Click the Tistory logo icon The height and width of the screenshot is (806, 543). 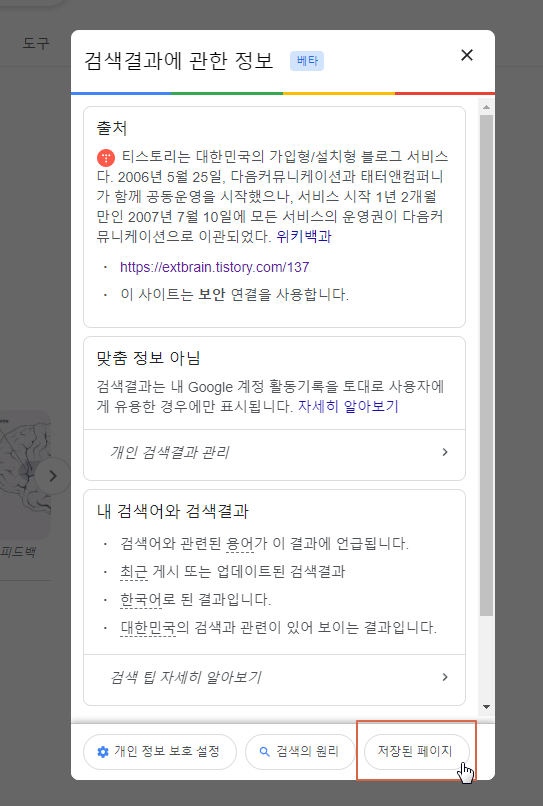106,157
